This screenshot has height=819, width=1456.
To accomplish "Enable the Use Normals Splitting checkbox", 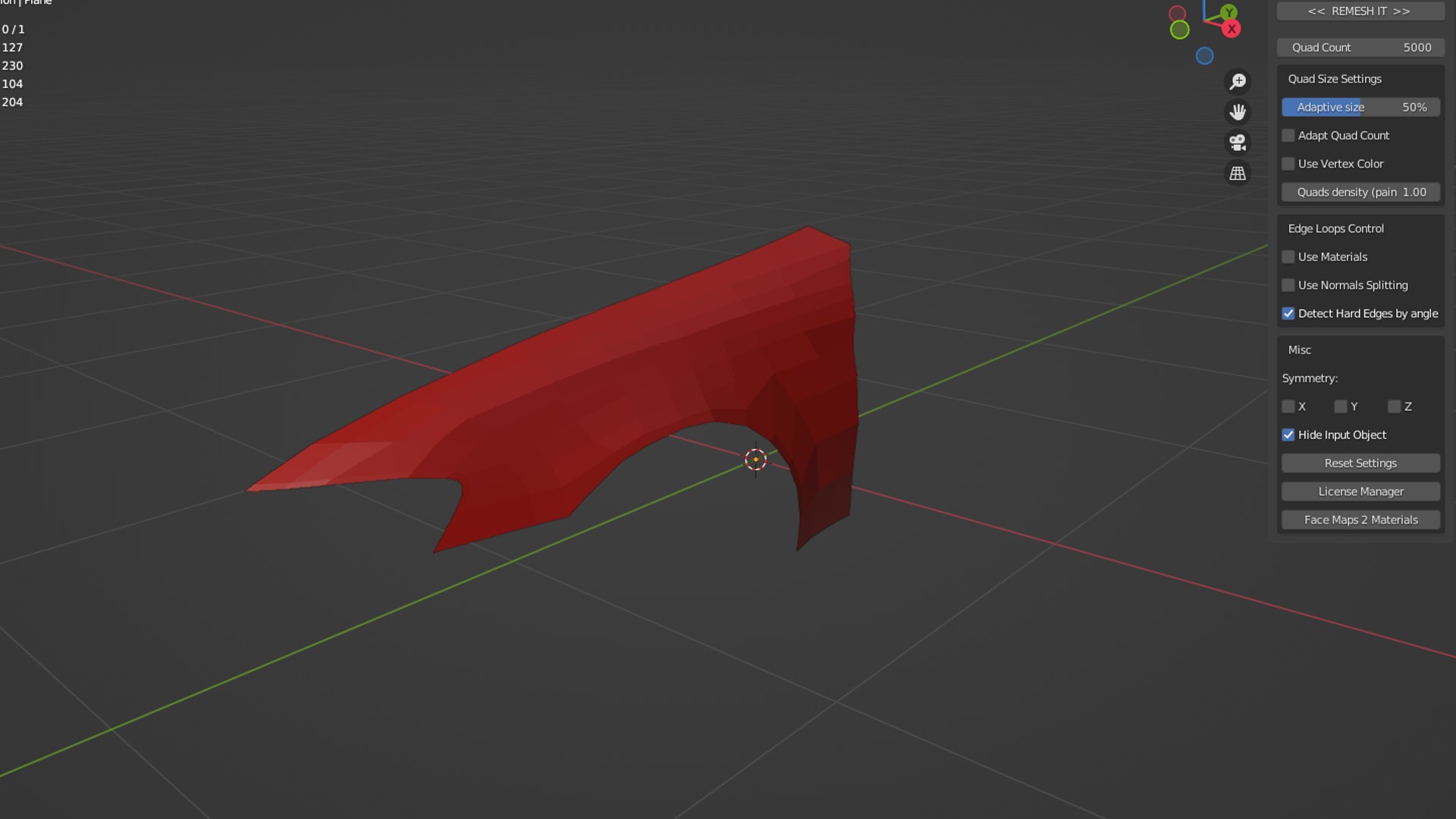I will pyautogui.click(x=1288, y=285).
